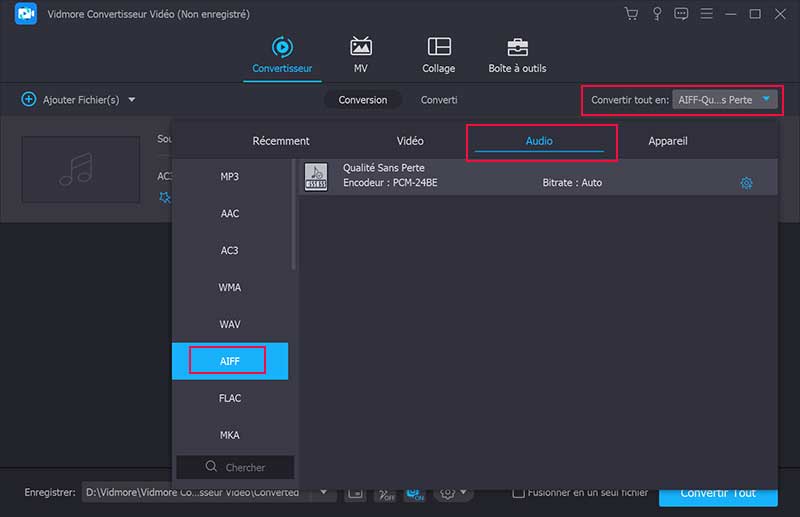The width and height of the screenshot is (800, 517).
Task: Open the MV module icon
Action: (x=360, y=47)
